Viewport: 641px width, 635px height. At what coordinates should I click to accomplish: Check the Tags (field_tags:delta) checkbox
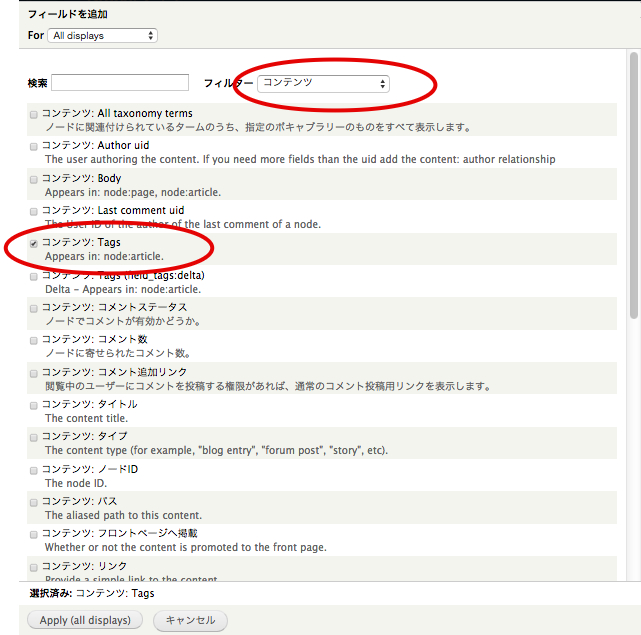[x=34, y=276]
